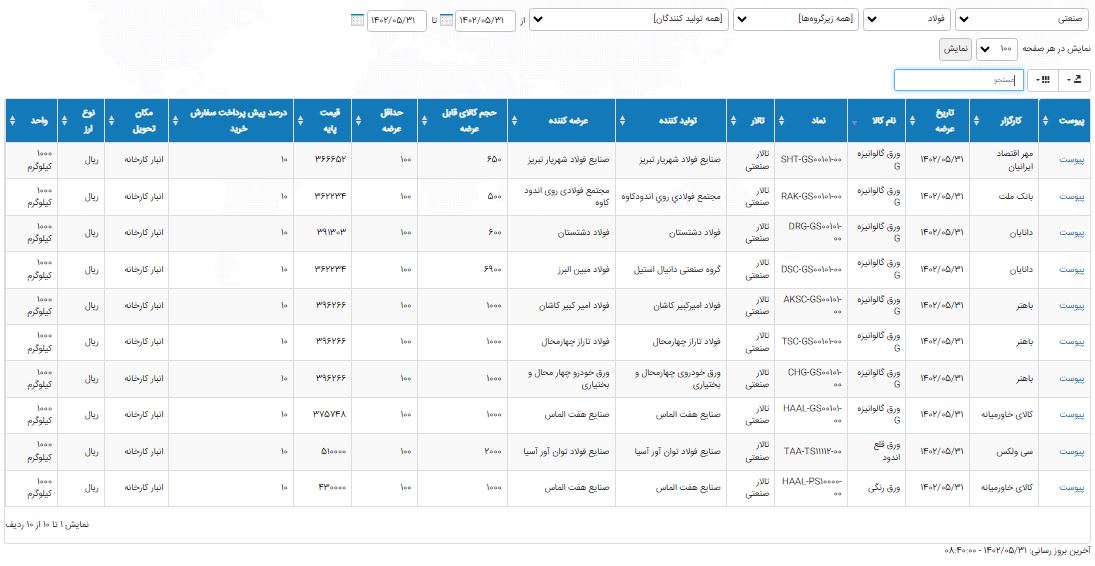
Task: Open پیوست link for the HAAL-GS row
Action: tap(1072, 414)
